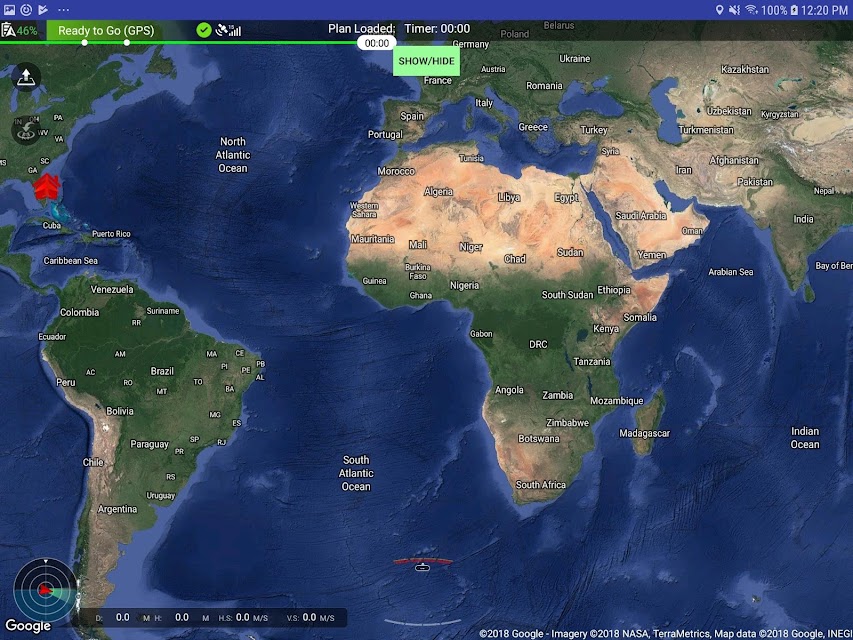Open the compass radar widget

(x=45, y=589)
